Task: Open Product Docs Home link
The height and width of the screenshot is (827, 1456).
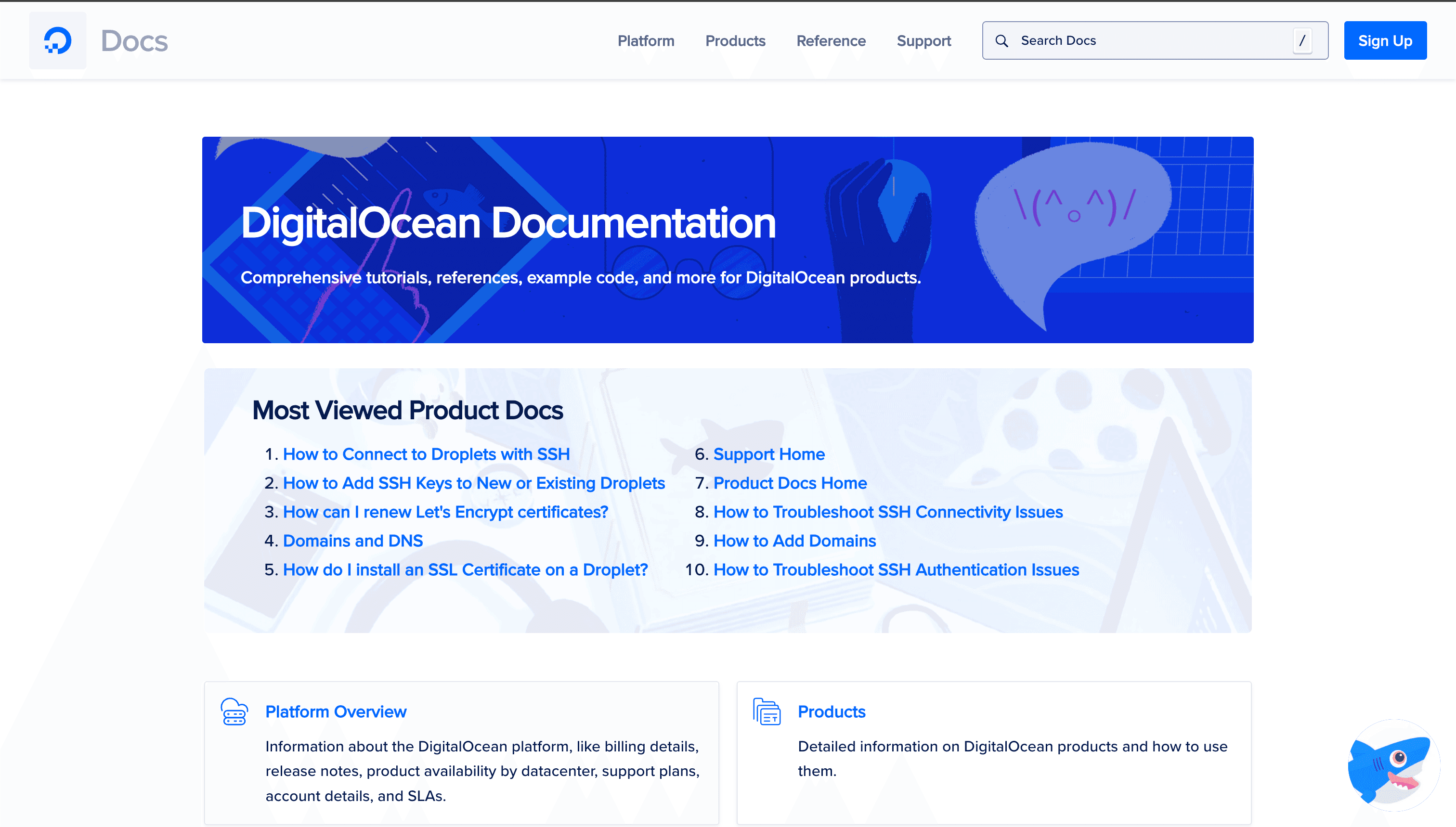Action: coord(790,483)
